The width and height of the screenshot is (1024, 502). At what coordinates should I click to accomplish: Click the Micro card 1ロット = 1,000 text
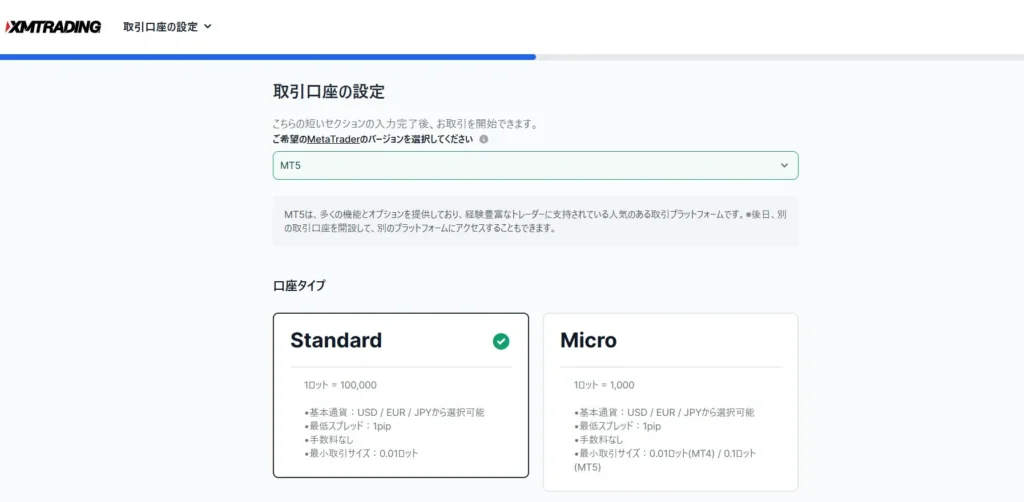coord(604,385)
